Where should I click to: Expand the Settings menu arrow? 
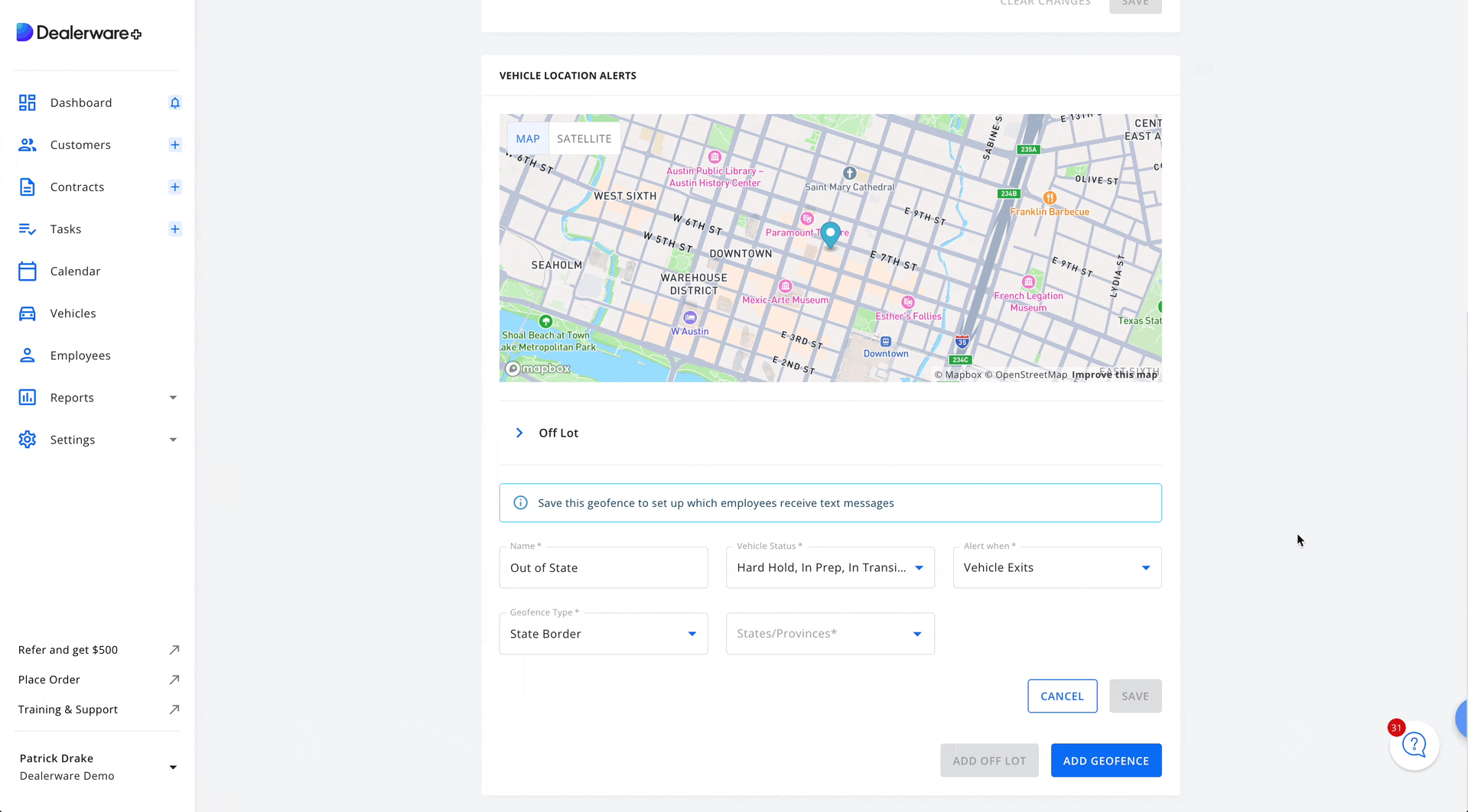(173, 440)
